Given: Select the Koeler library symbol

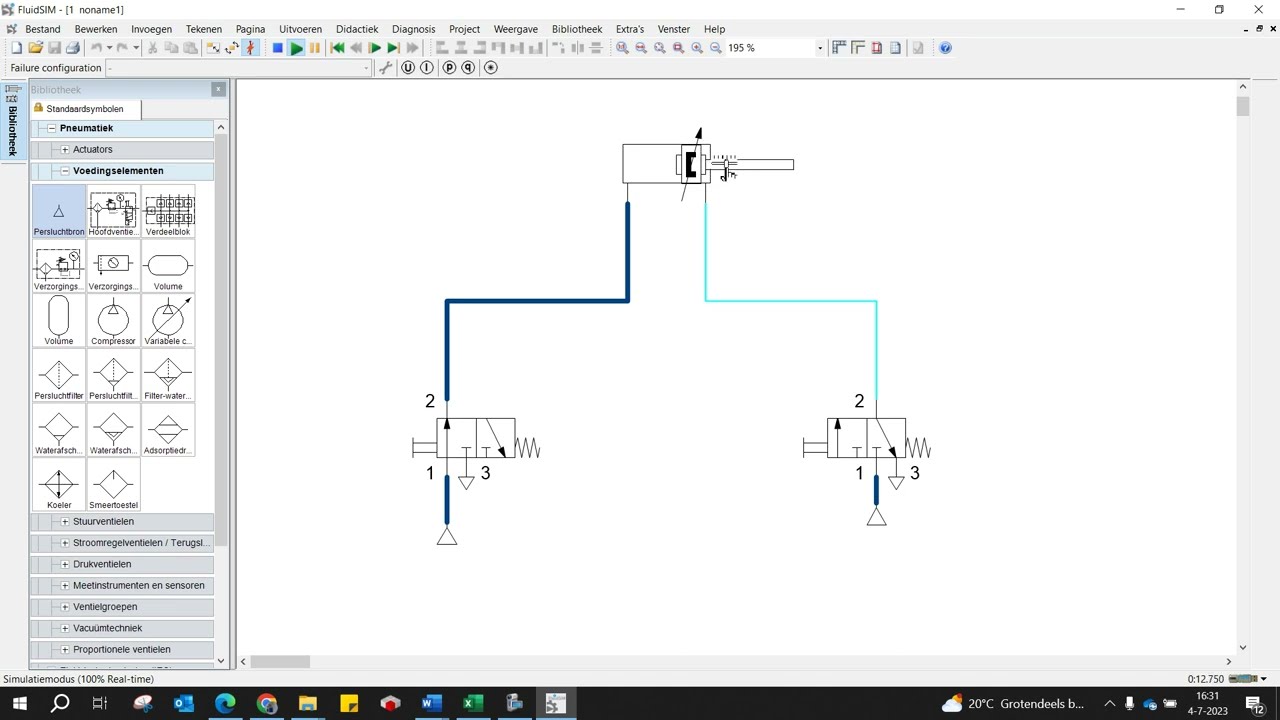Looking at the screenshot, I should click(59, 485).
